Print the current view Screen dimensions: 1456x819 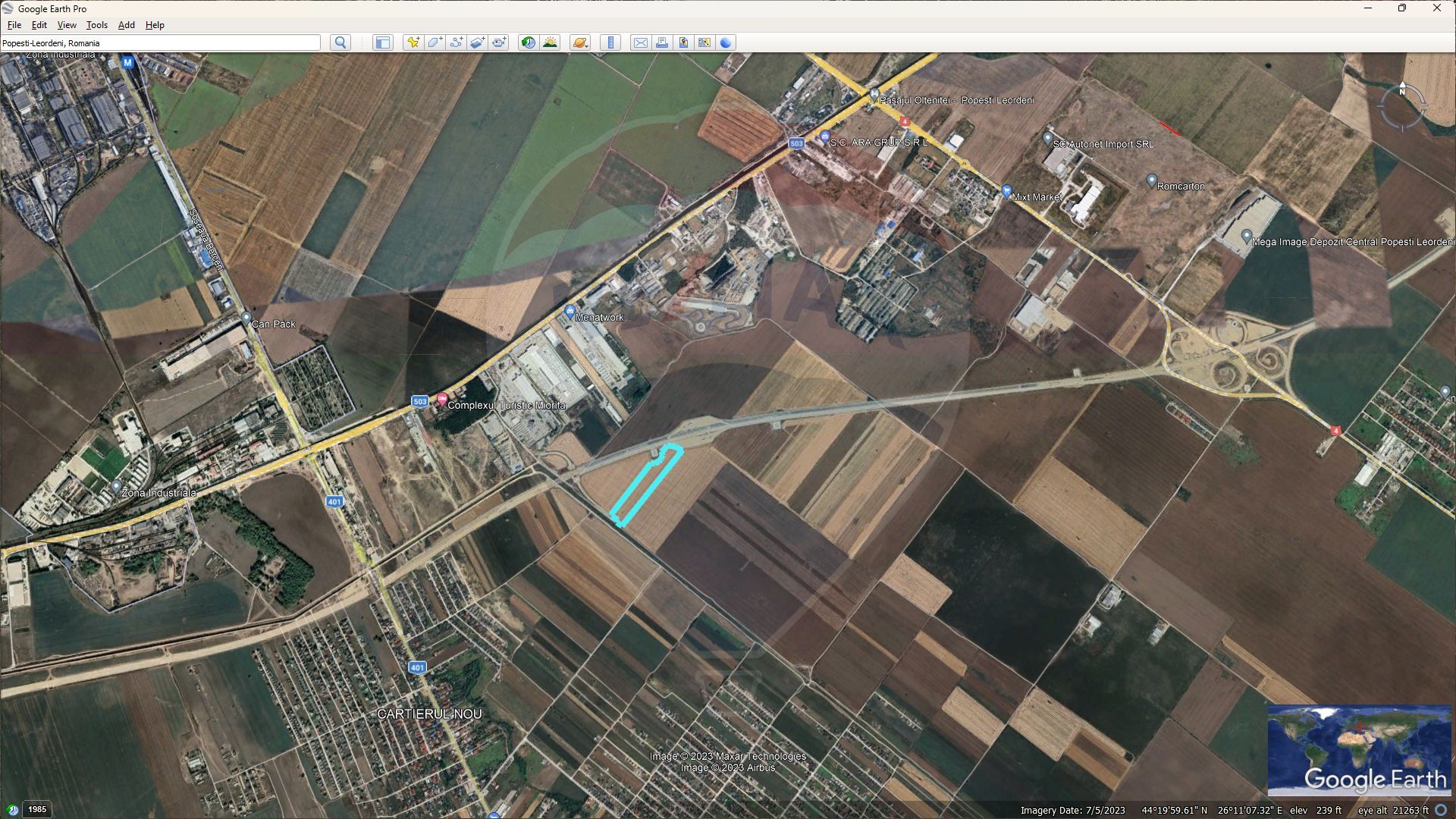(662, 42)
